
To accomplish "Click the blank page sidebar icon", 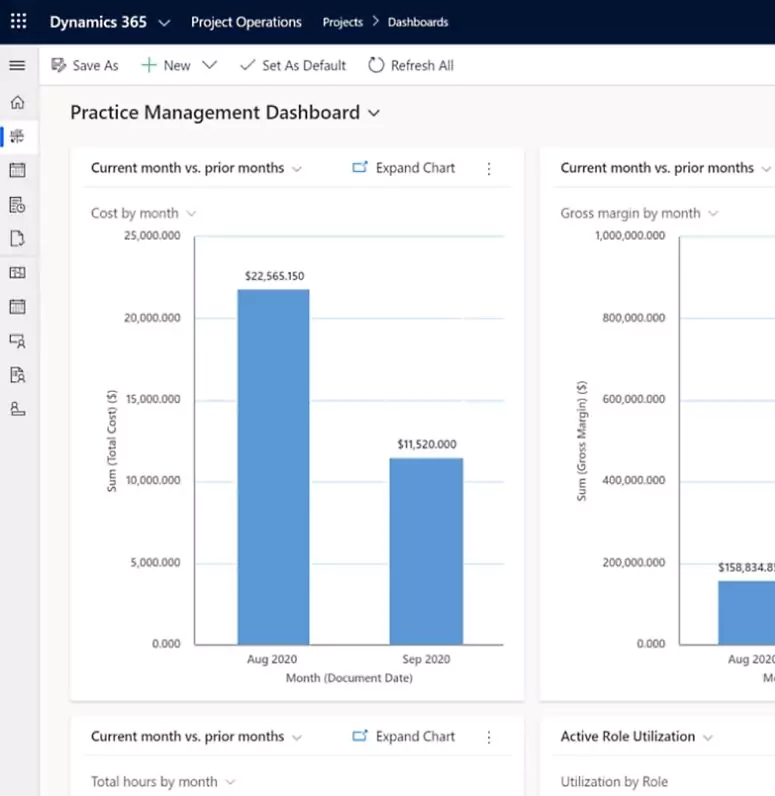I will [x=17, y=239].
